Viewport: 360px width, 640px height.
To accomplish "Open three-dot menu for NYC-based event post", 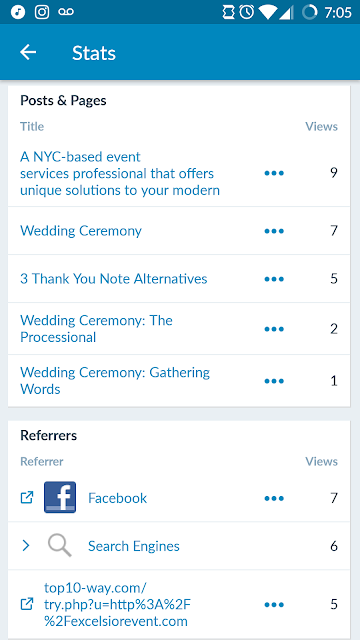I will pos(274,173).
